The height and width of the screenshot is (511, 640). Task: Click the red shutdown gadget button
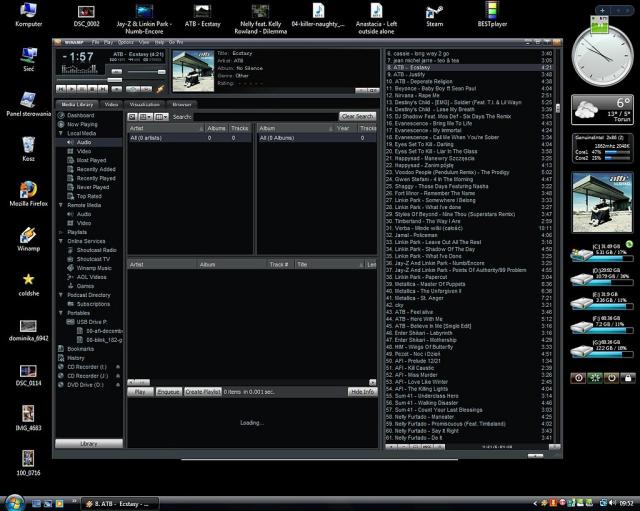[578, 378]
